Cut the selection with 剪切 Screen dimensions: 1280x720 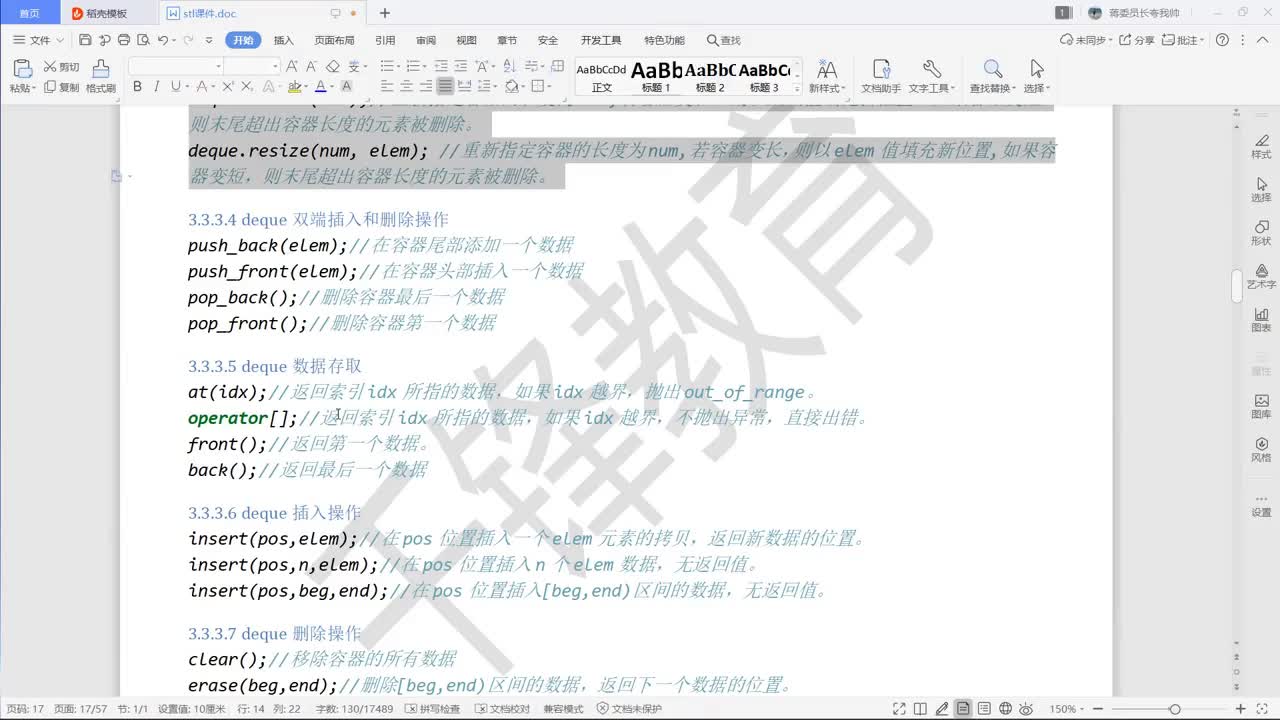coord(61,67)
